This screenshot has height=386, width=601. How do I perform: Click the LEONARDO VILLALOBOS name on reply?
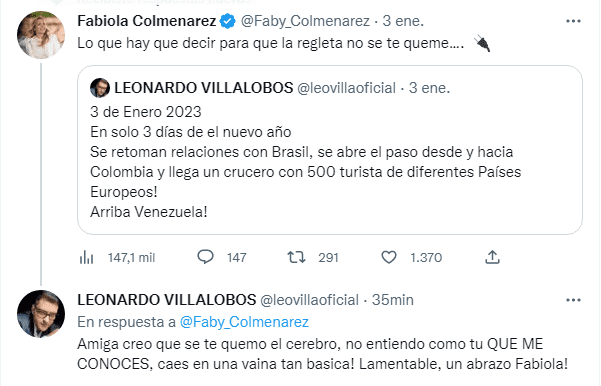[x=167, y=300]
